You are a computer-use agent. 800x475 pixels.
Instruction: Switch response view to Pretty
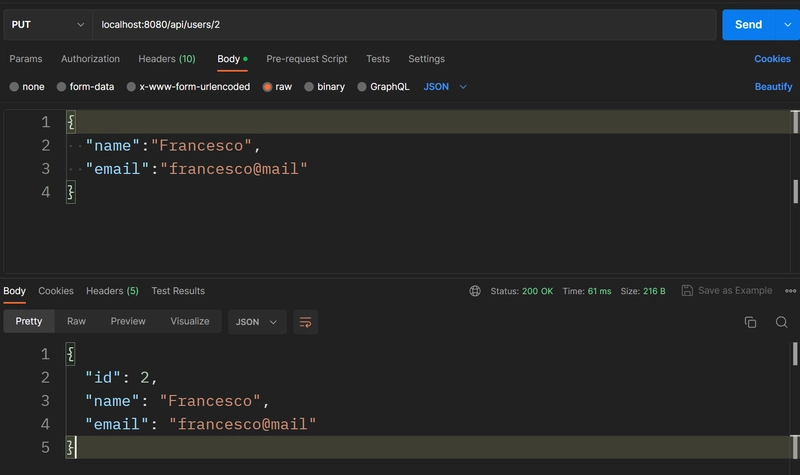click(x=29, y=321)
